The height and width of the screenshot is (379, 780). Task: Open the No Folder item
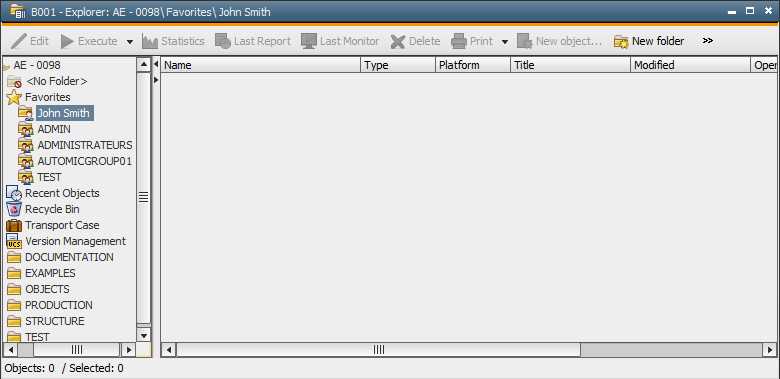pyautogui.click(x=56, y=81)
